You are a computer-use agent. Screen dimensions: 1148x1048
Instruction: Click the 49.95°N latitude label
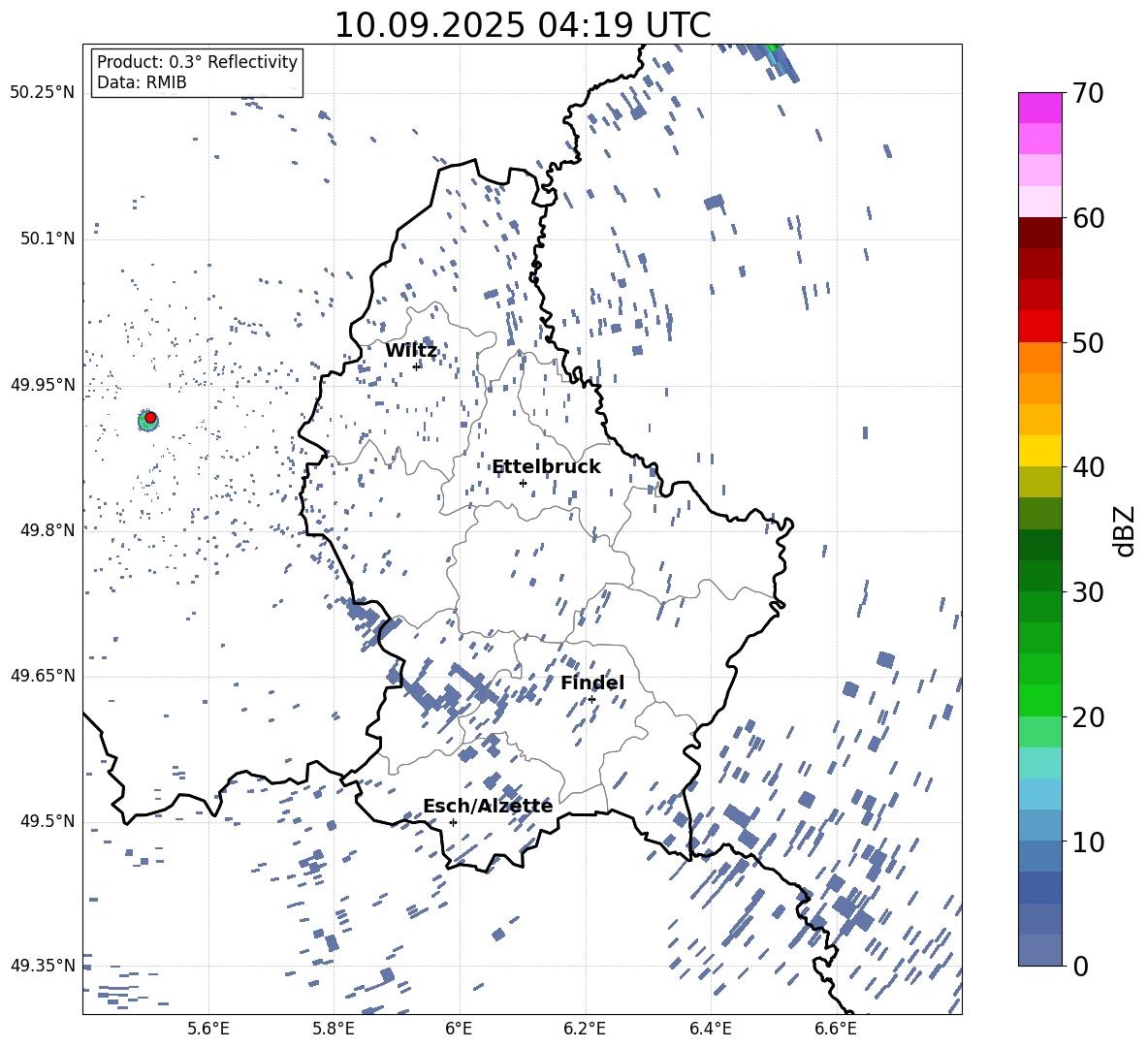(x=43, y=384)
